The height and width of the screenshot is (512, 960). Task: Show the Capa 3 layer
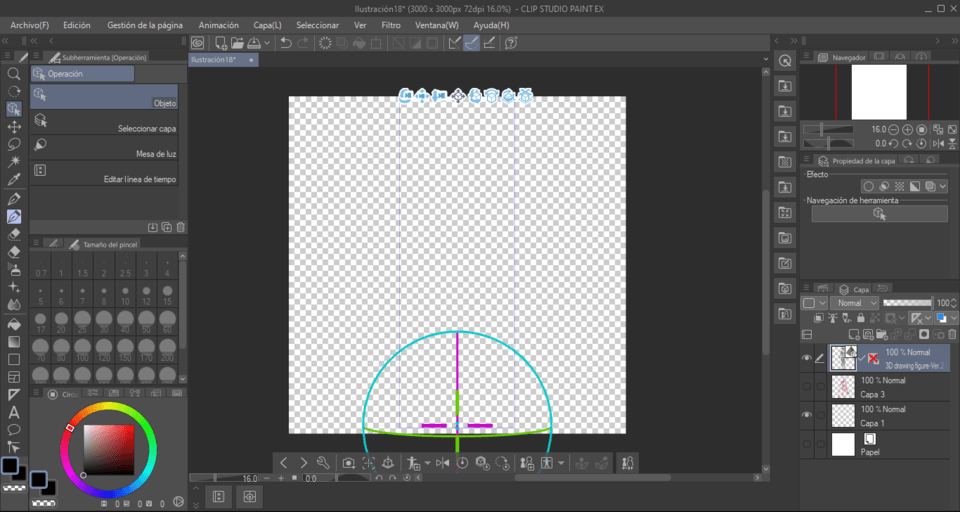click(x=807, y=386)
